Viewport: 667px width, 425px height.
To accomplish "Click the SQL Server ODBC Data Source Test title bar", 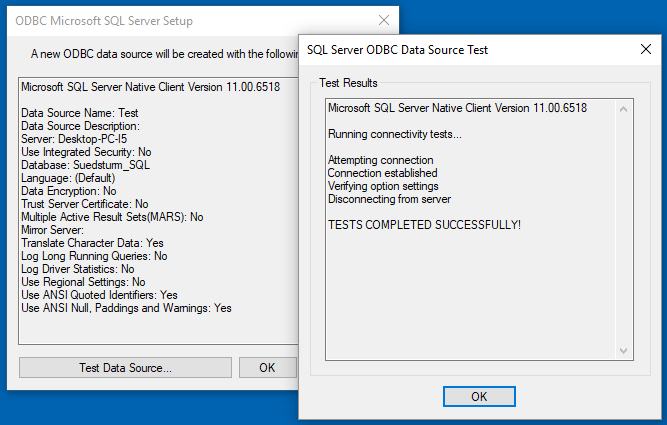I will coord(468,50).
